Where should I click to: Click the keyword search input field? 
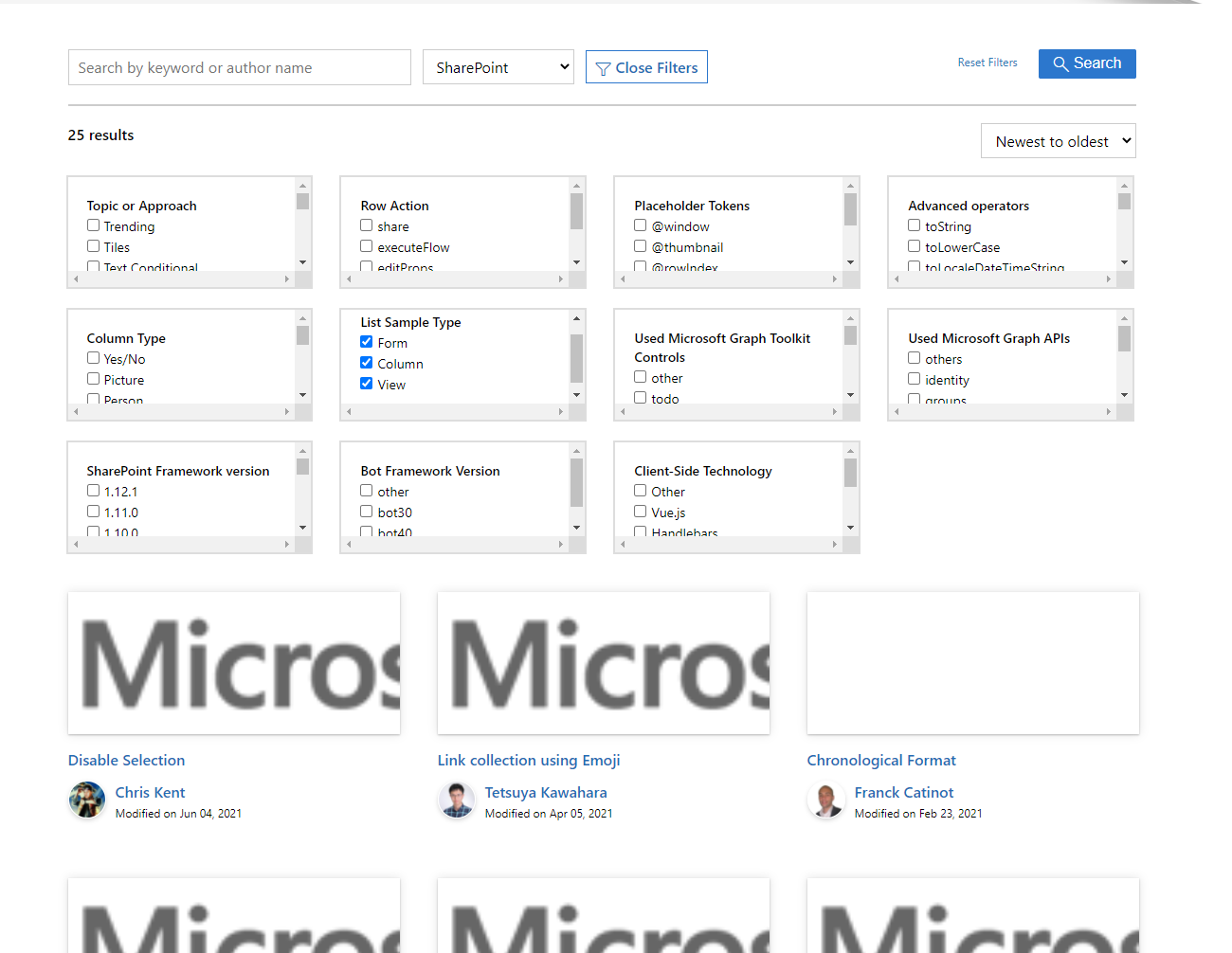239,67
